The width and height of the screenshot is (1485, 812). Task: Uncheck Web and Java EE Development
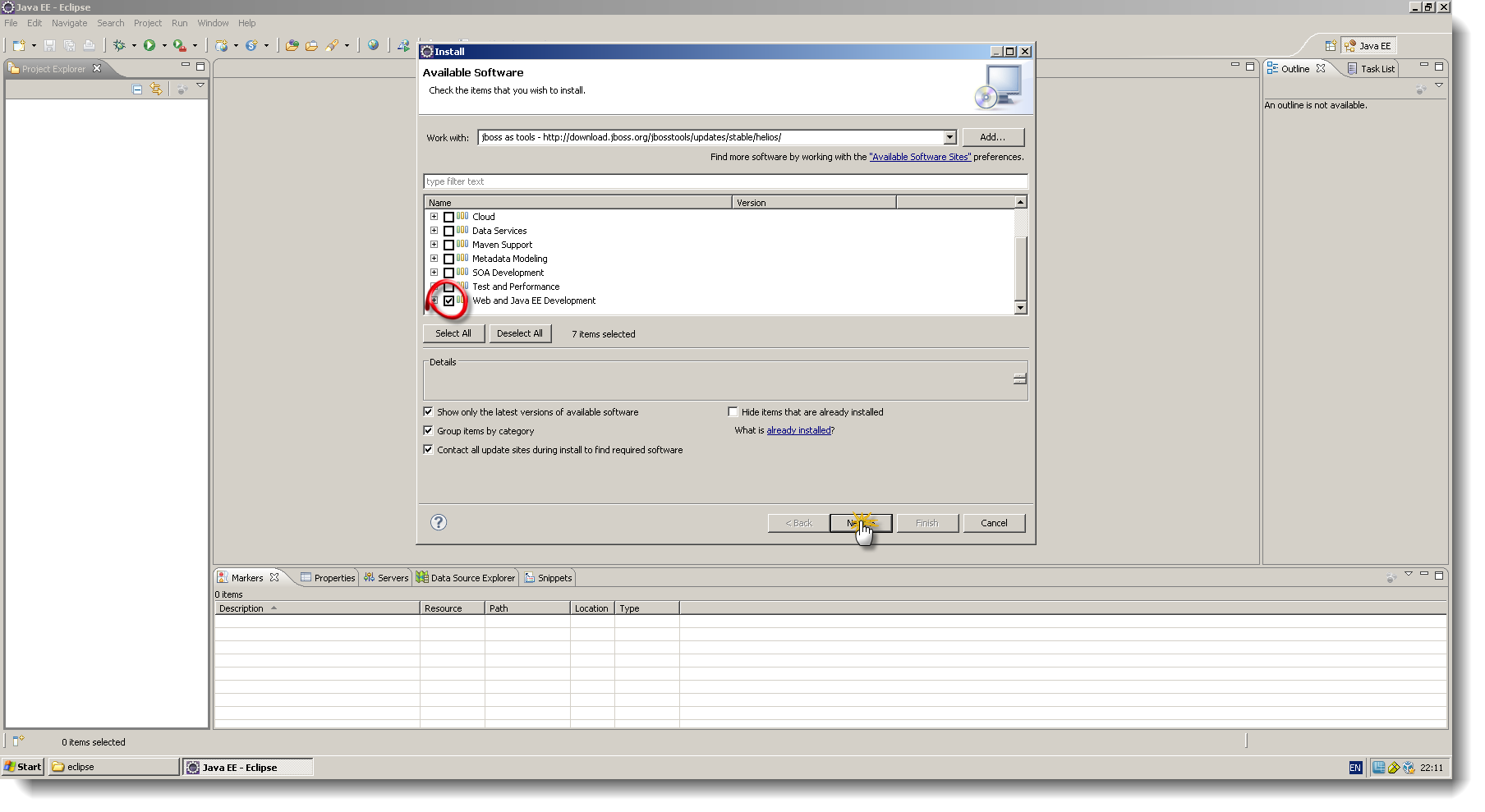pos(448,300)
